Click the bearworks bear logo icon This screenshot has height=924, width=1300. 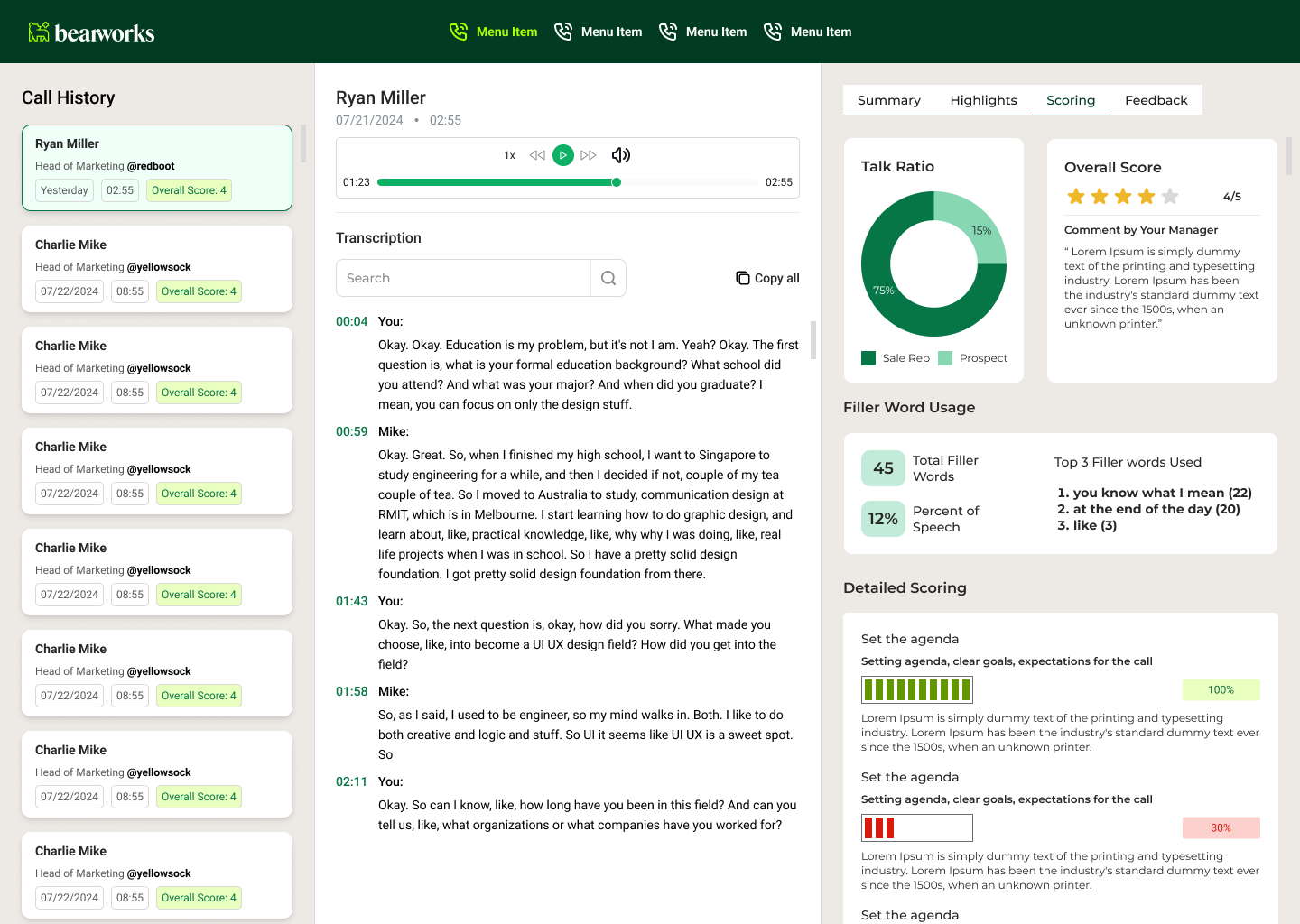pyautogui.click(x=39, y=32)
